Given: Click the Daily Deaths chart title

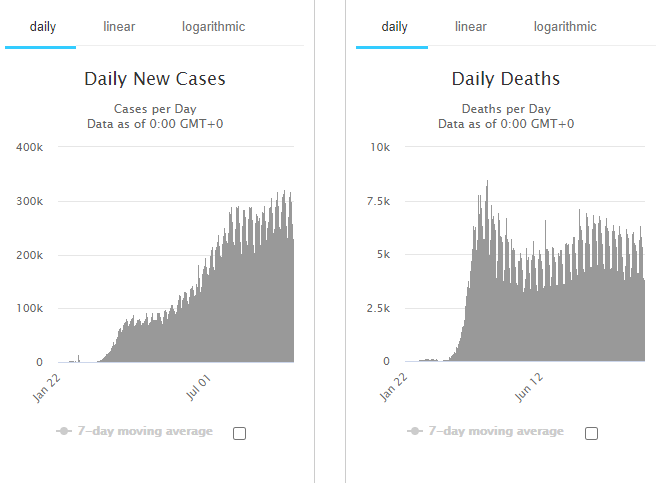Looking at the screenshot, I should click(506, 79).
